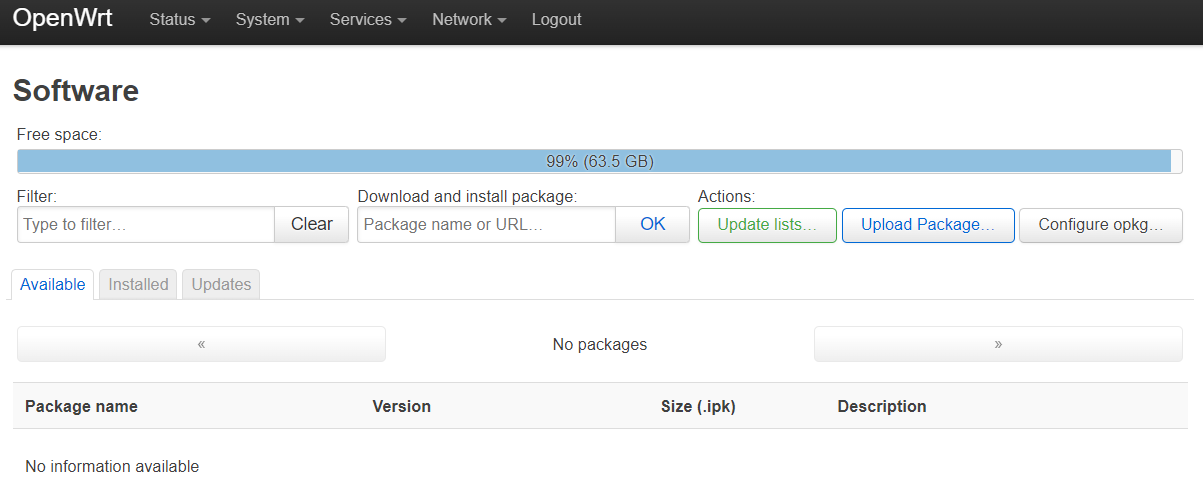Expand the System menu
This screenshot has height=495, width=1203.
click(270, 20)
